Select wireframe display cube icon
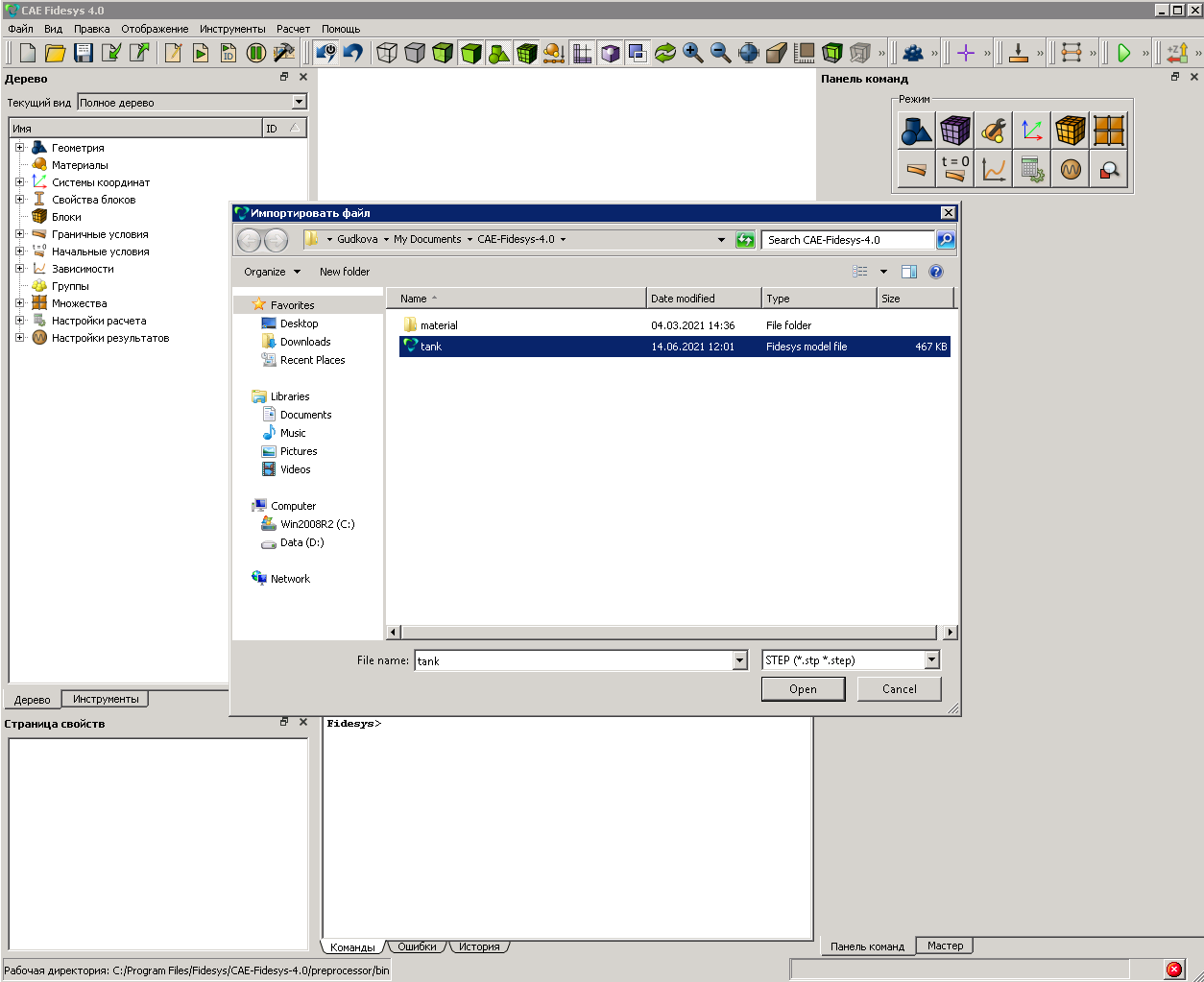This screenshot has height=982, width=1204. coord(387,53)
